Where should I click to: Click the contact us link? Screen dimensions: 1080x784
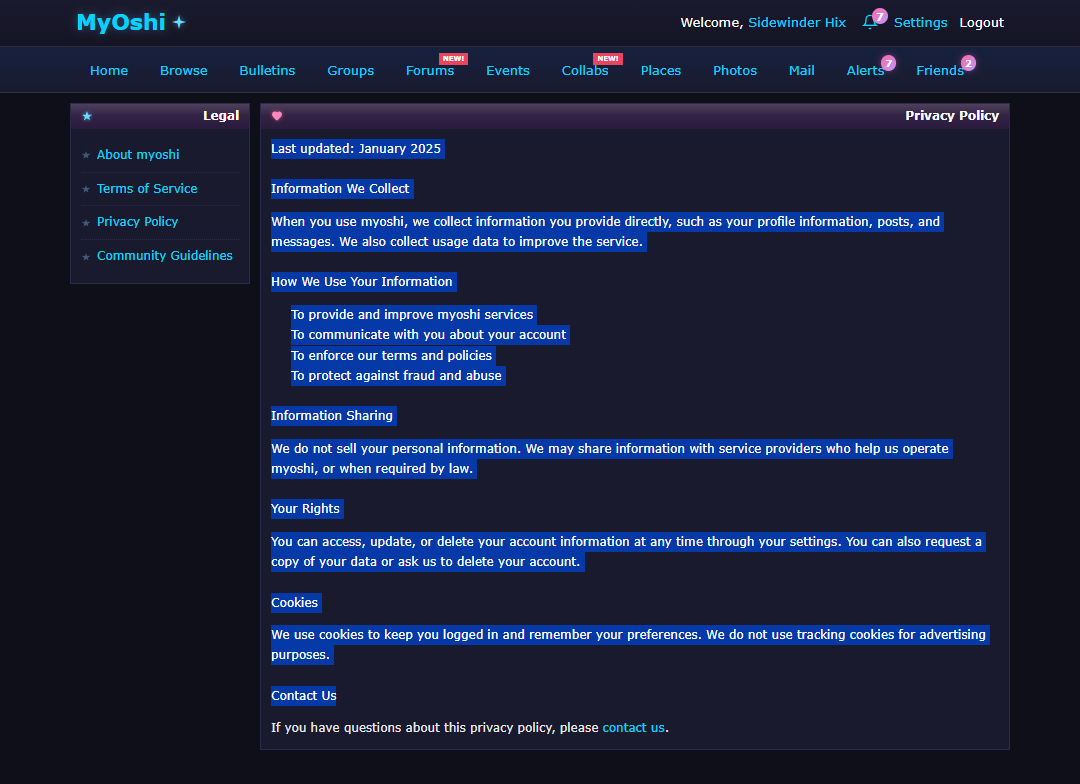click(x=633, y=728)
